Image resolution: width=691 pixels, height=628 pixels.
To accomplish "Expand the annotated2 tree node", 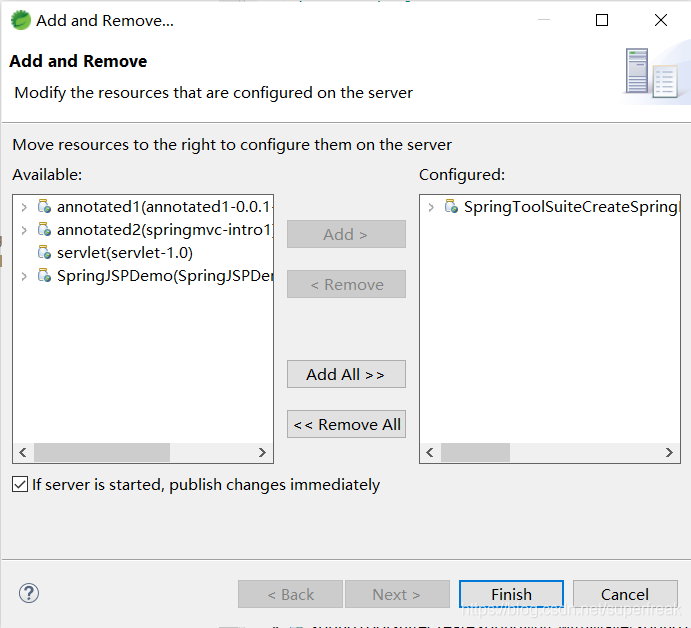I will [24, 230].
